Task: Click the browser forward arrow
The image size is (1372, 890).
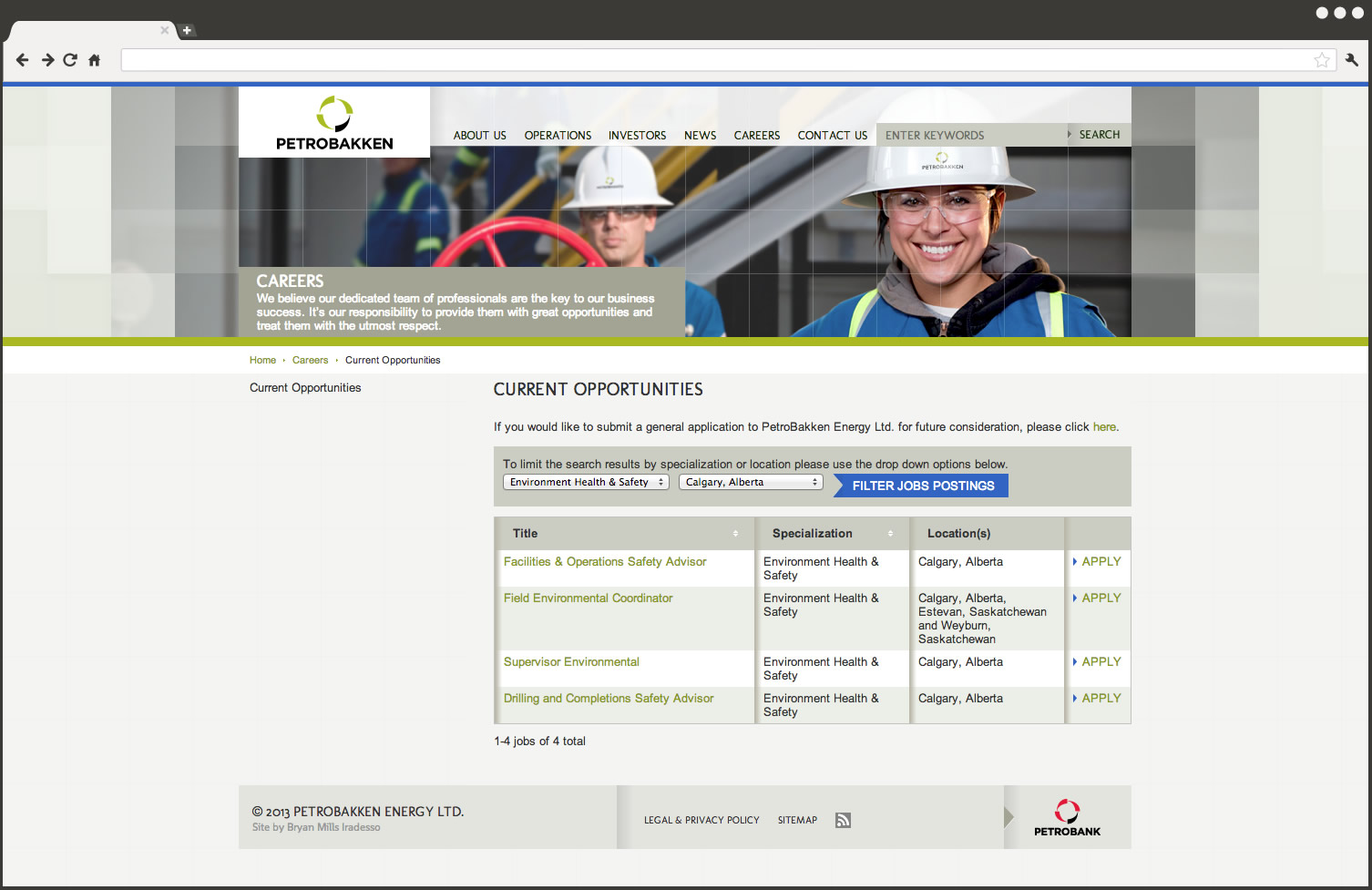Action: (x=47, y=60)
